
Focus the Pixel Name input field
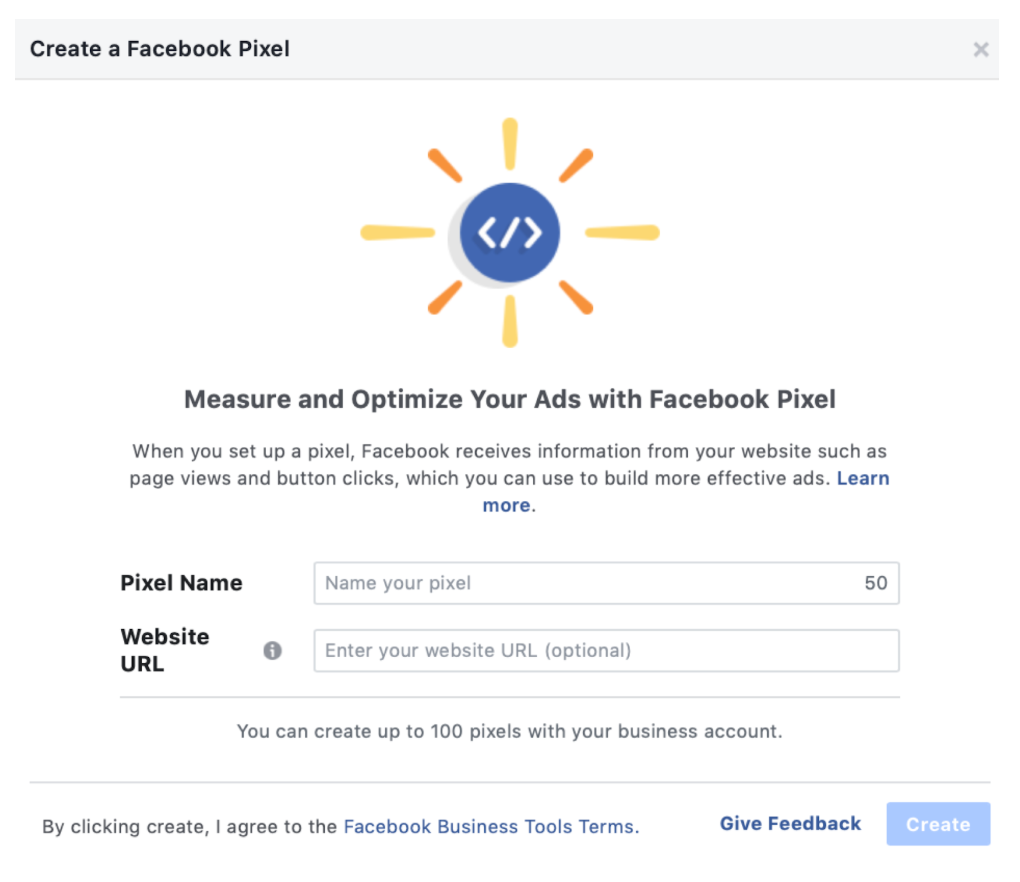click(590, 583)
